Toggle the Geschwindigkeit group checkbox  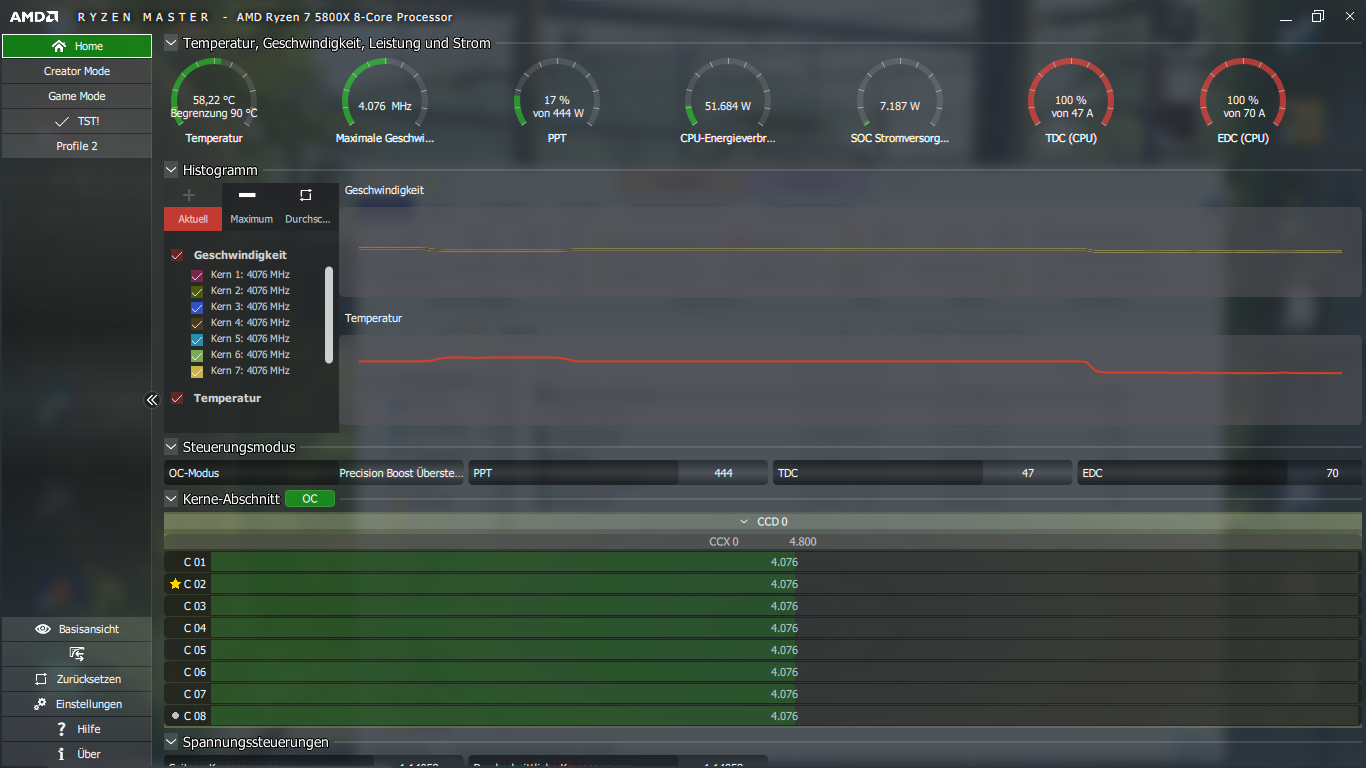(x=177, y=255)
